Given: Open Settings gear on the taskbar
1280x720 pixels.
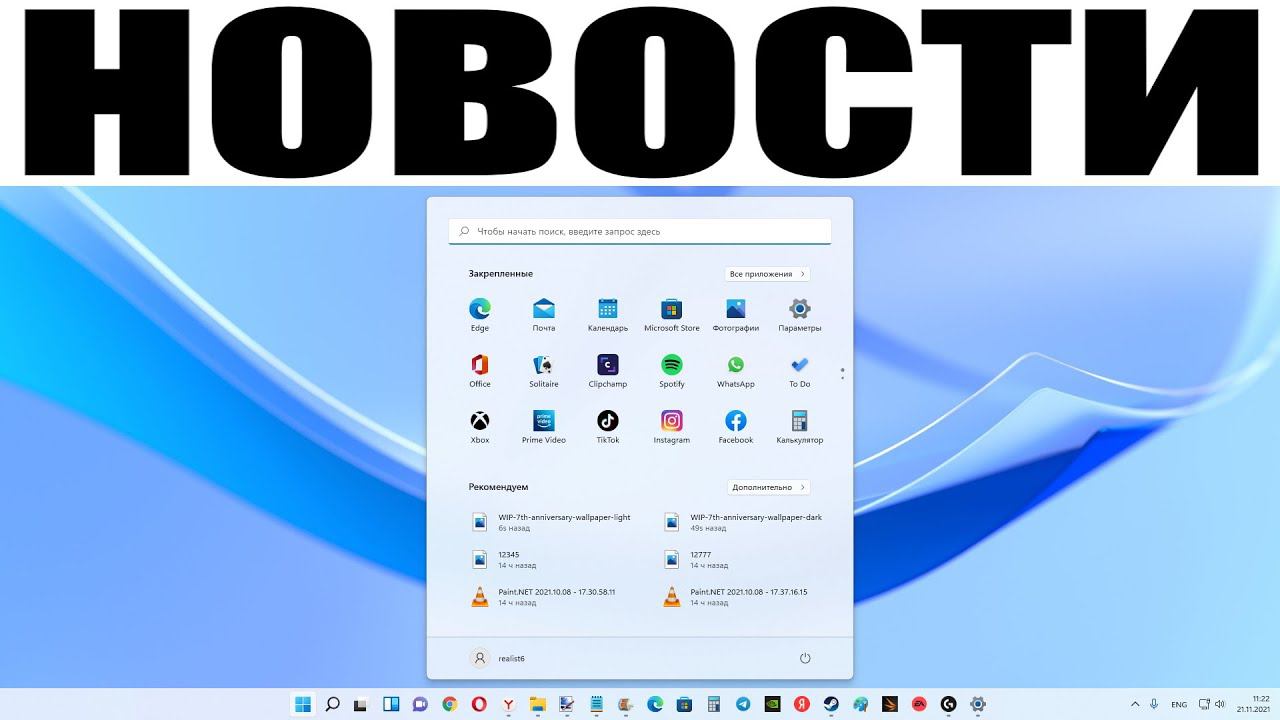Looking at the screenshot, I should (978, 704).
